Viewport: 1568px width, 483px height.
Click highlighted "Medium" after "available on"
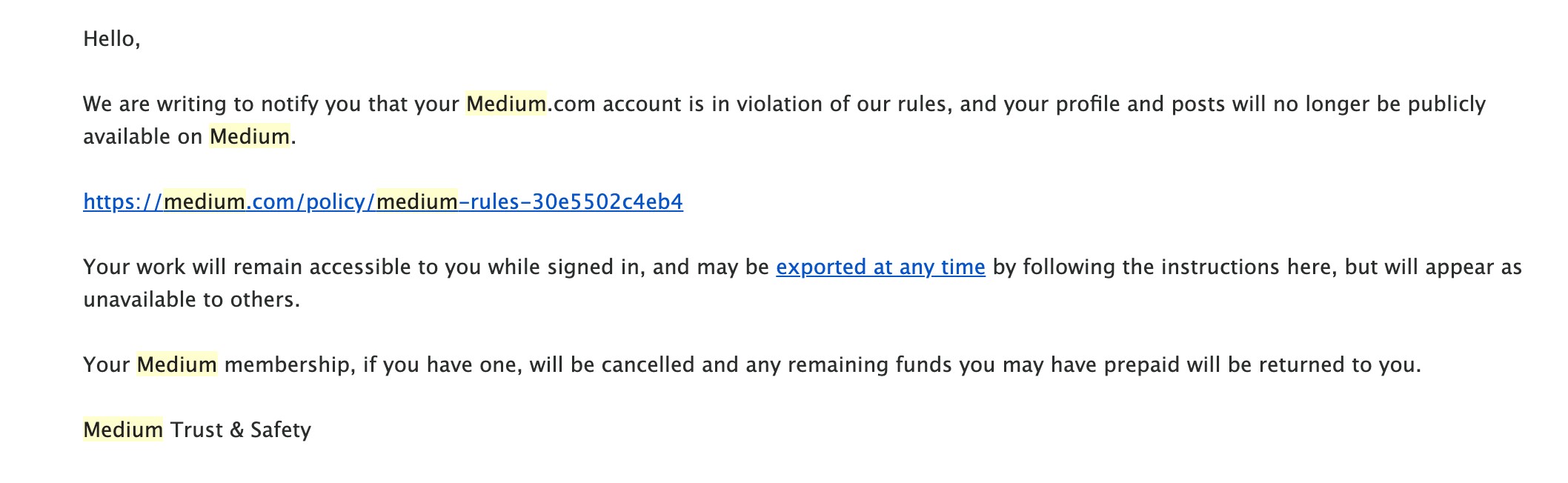[250, 136]
